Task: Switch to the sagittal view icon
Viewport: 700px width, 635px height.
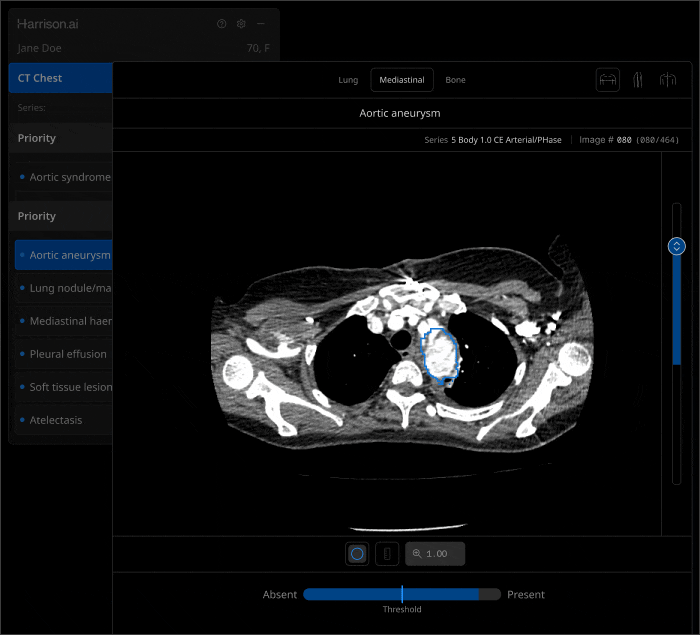Action: click(638, 80)
